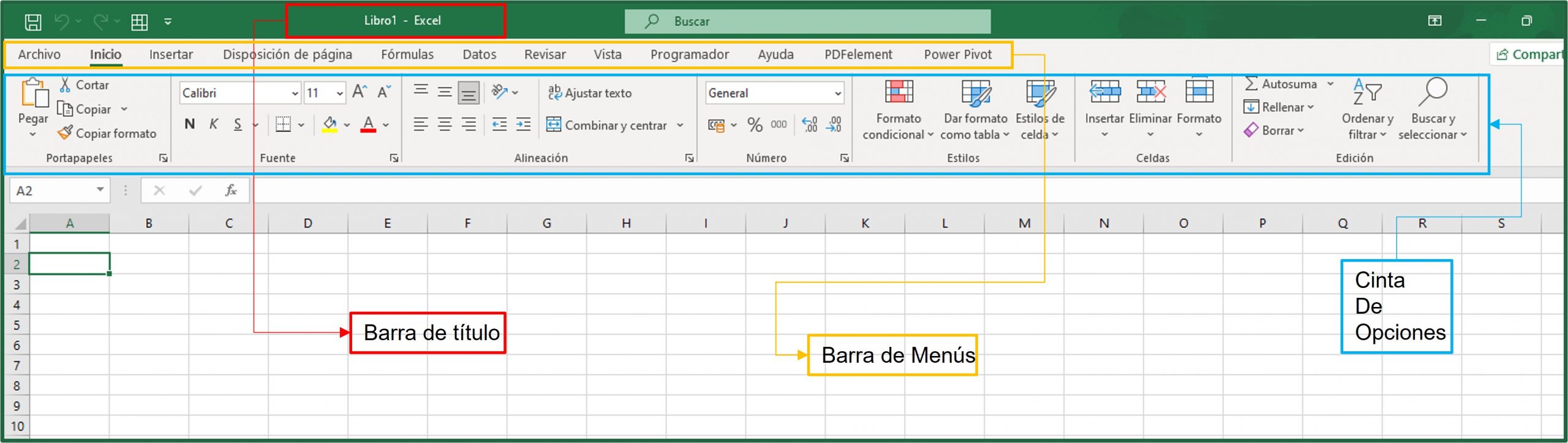Screen dimensions: 1568x443
Task: Open the Programador tab
Action: pyautogui.click(x=690, y=55)
